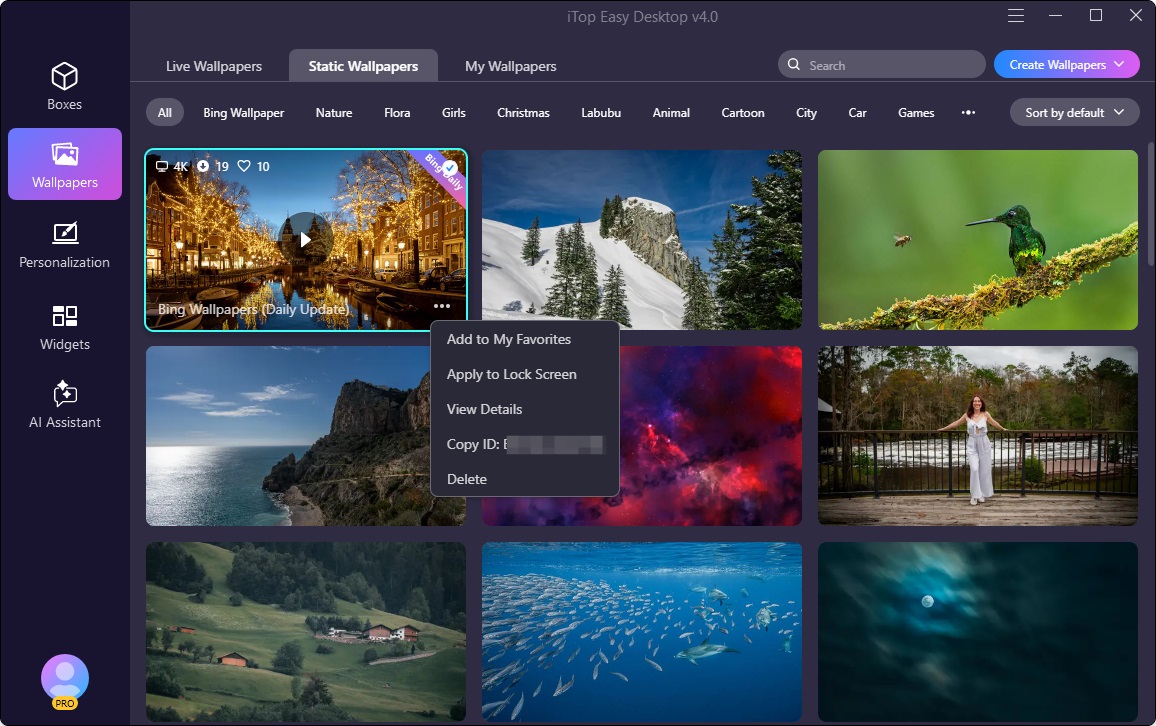1156x726 pixels.
Task: Choose Apply to Lock Screen menu item
Action: [511, 374]
